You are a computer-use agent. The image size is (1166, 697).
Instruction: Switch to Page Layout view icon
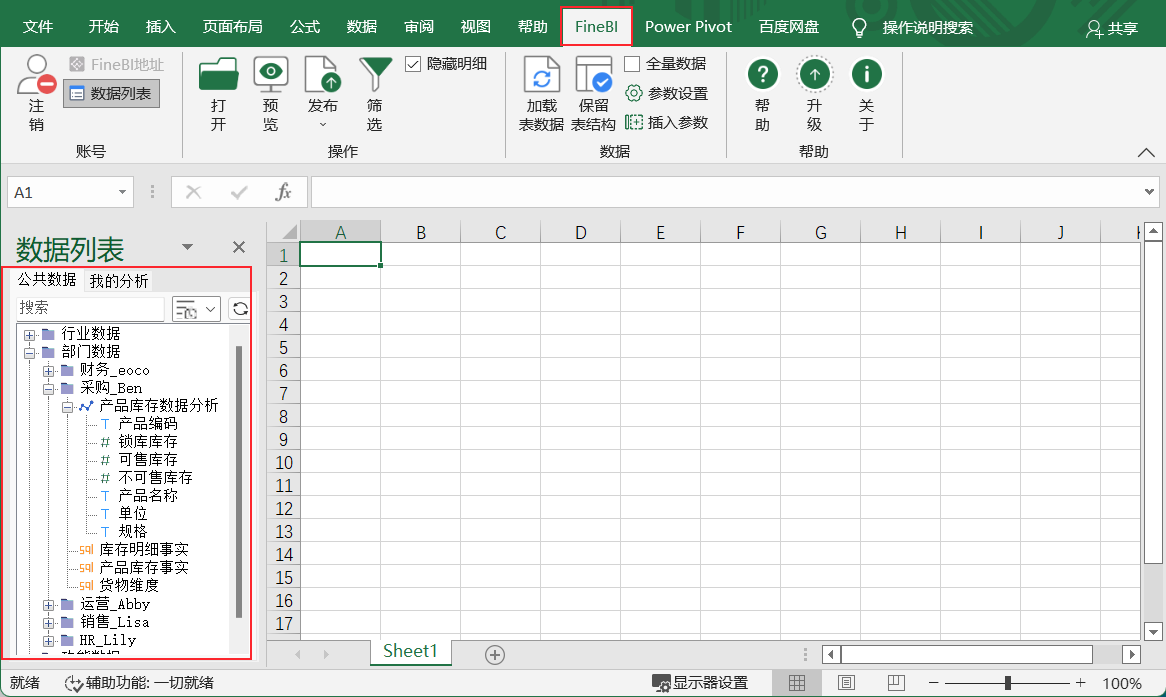pos(846,683)
